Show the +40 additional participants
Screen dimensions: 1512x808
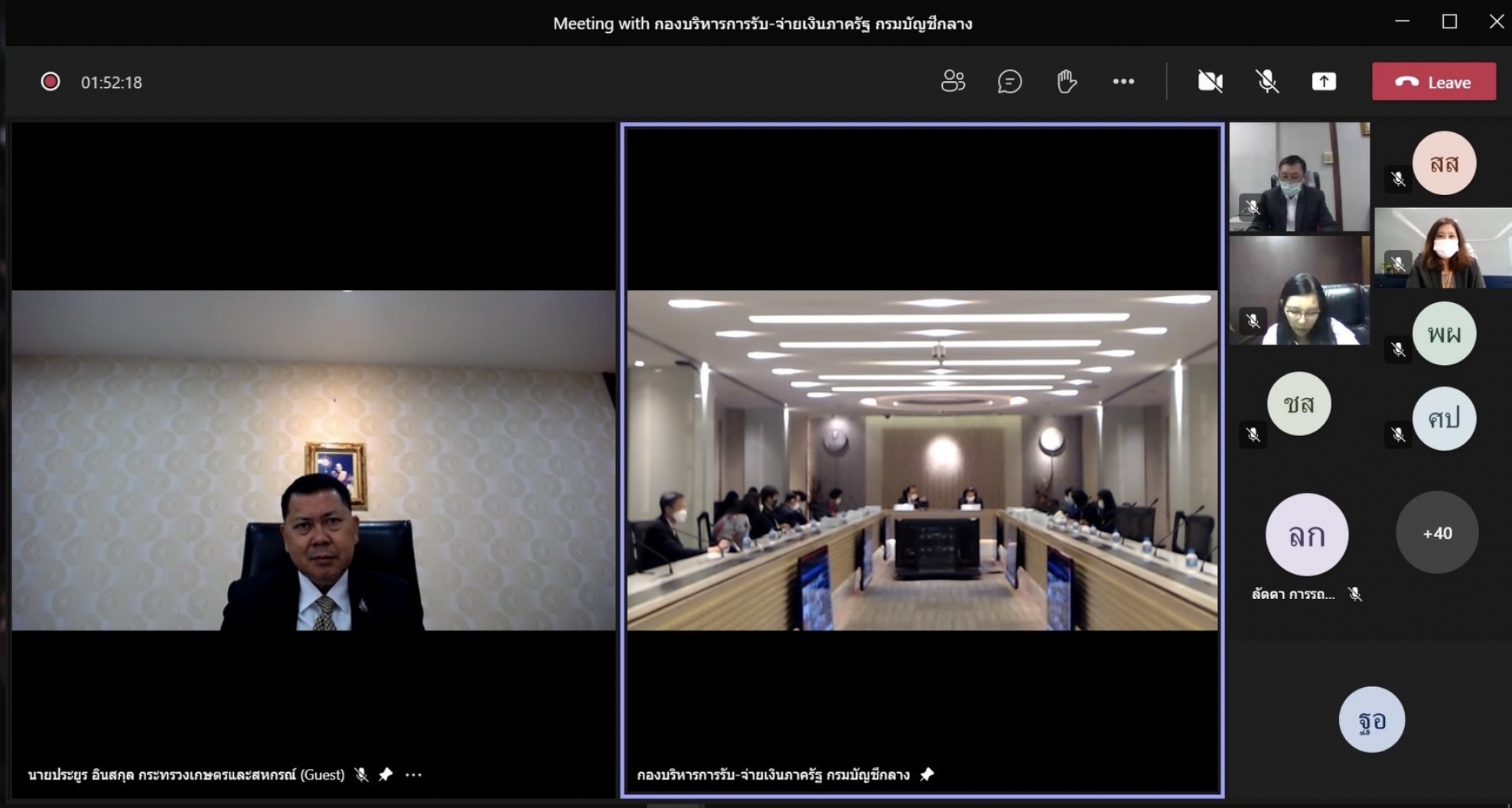pos(1437,533)
